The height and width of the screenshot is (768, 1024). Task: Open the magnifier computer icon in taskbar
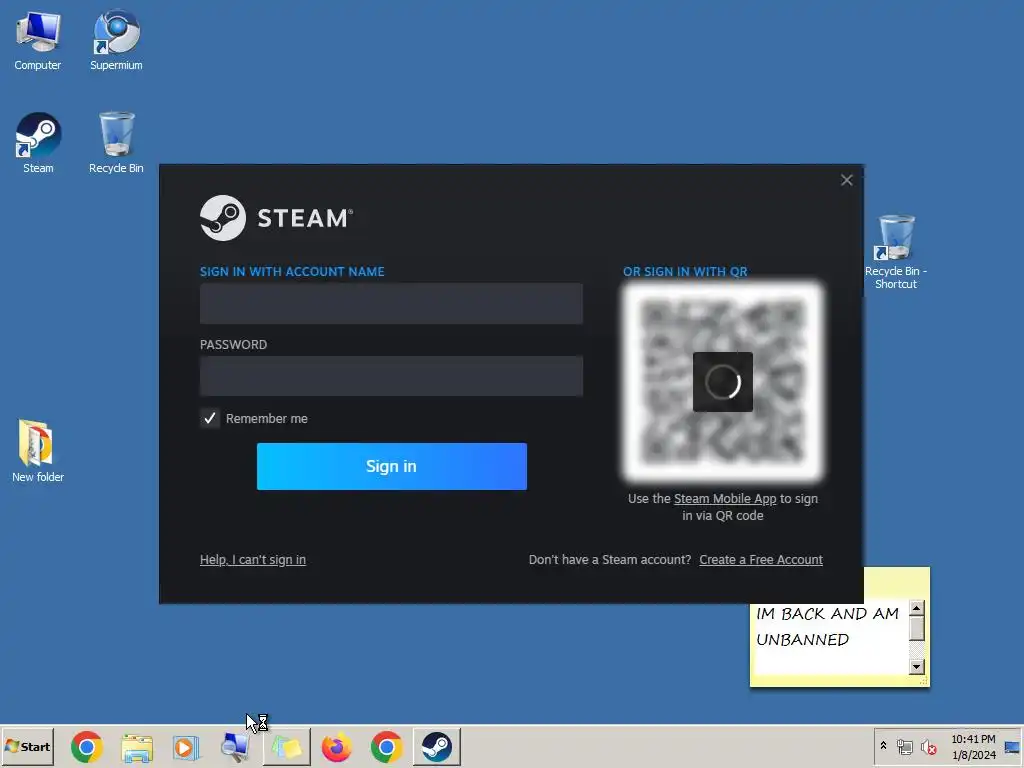pos(235,747)
